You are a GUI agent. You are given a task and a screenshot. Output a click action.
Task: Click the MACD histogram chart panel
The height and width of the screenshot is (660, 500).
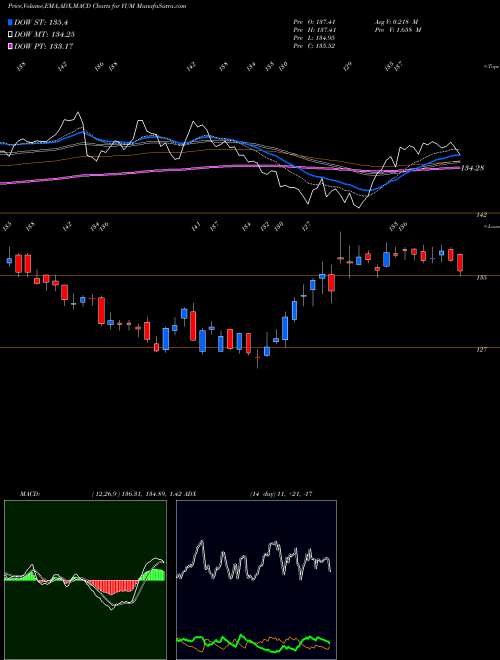click(85, 580)
